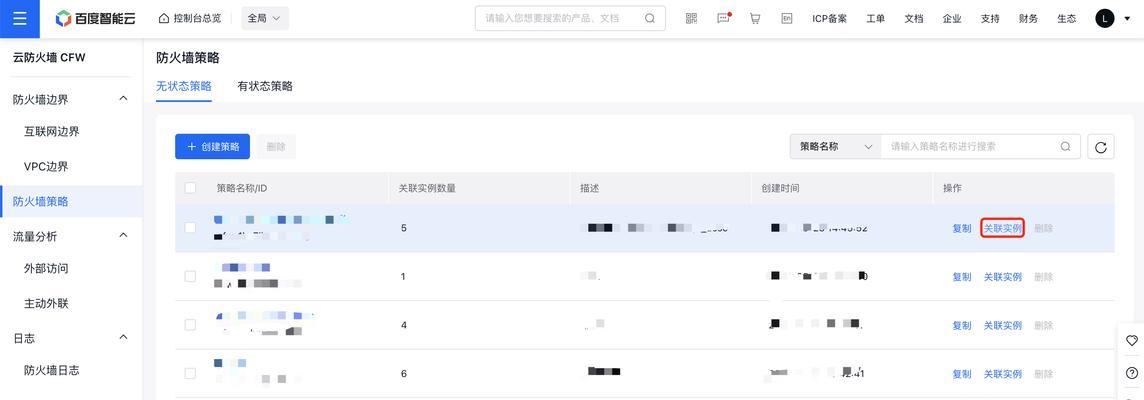Viewport: 1144px width, 400px height.
Task: Click 关联实例 in the 5-instance row
Action: pyautogui.click(x=1002, y=228)
